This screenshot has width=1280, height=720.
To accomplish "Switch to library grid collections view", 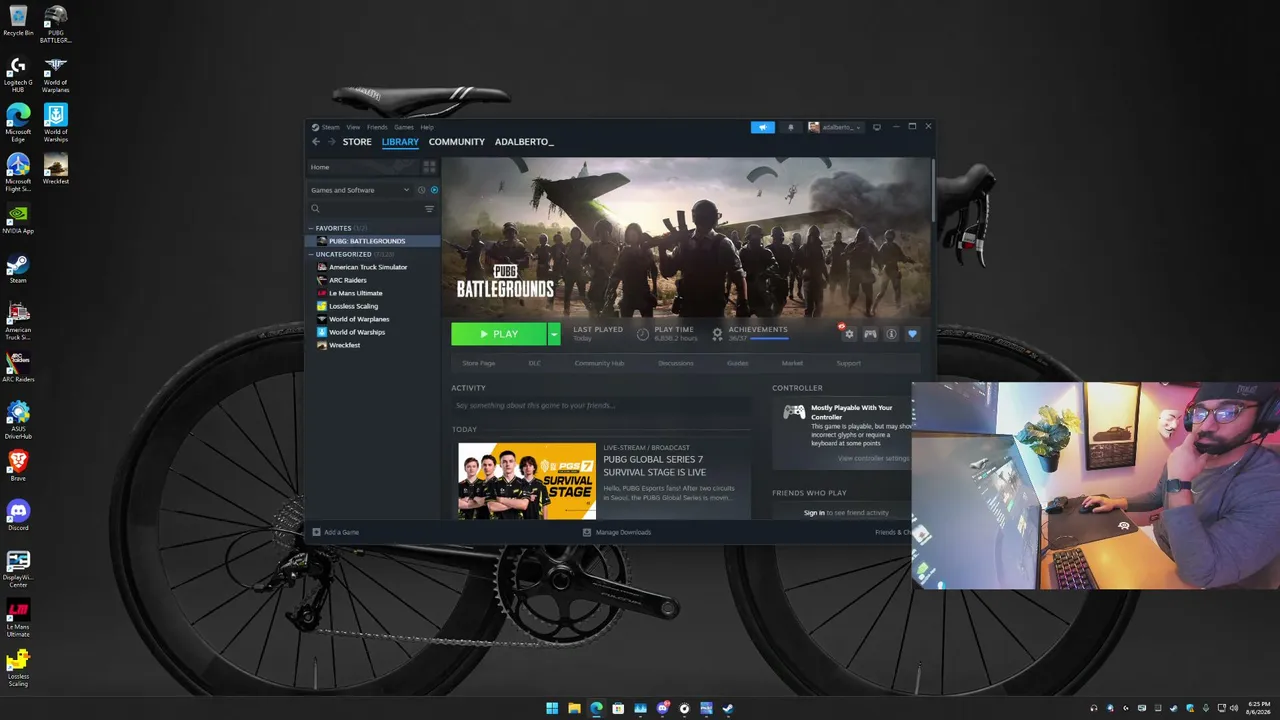I will click(430, 167).
